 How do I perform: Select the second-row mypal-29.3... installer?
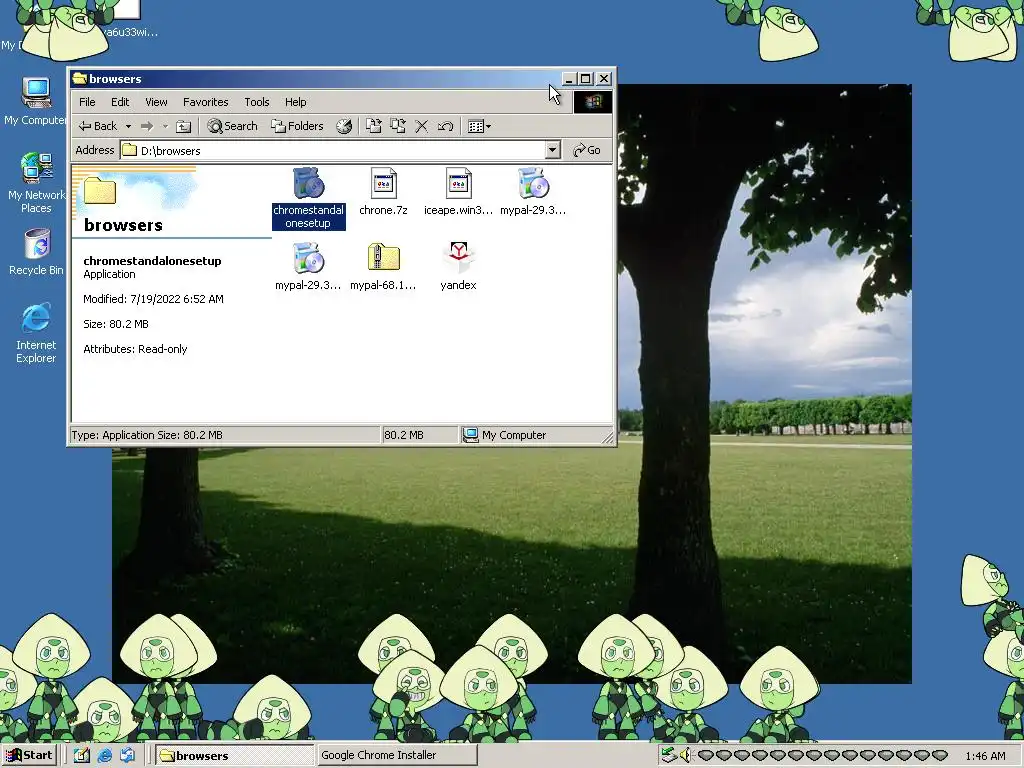click(x=308, y=266)
